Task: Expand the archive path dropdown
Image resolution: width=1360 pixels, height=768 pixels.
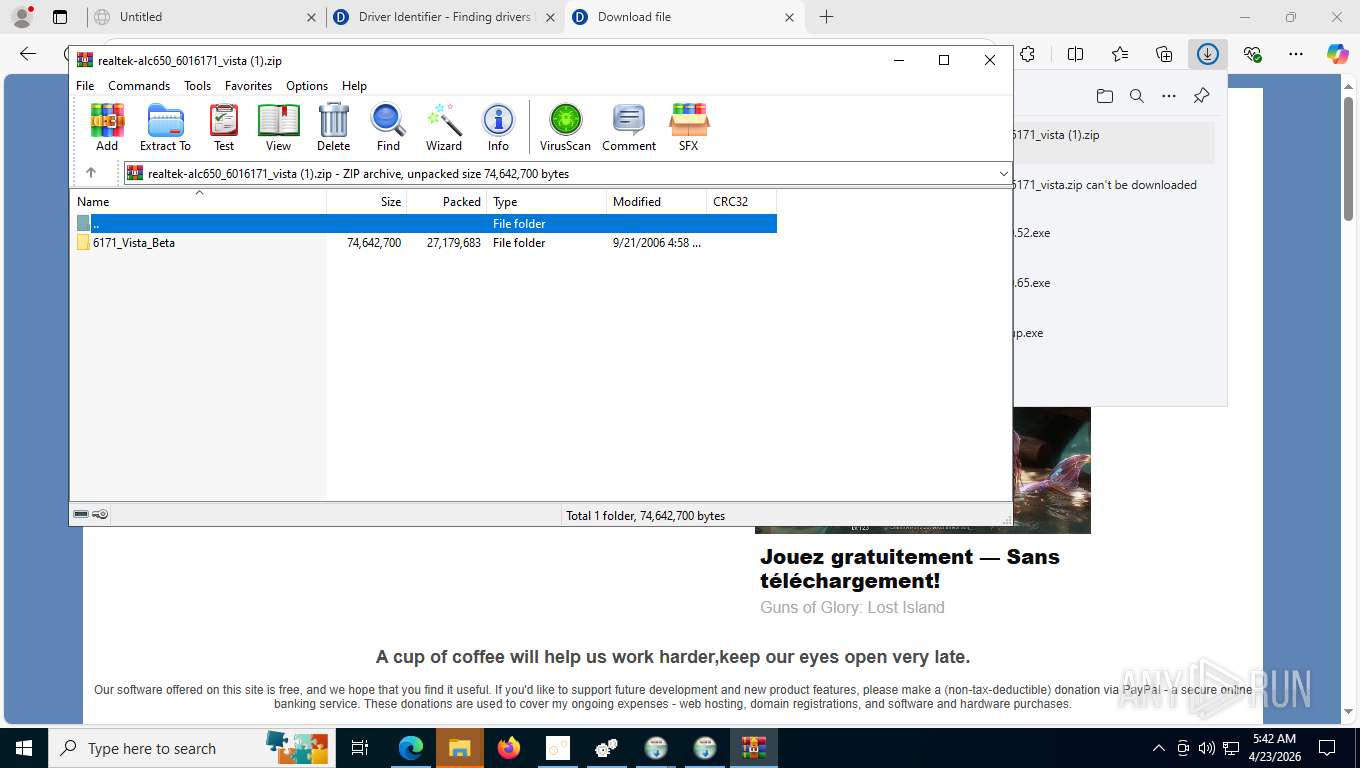Action: point(1003,173)
